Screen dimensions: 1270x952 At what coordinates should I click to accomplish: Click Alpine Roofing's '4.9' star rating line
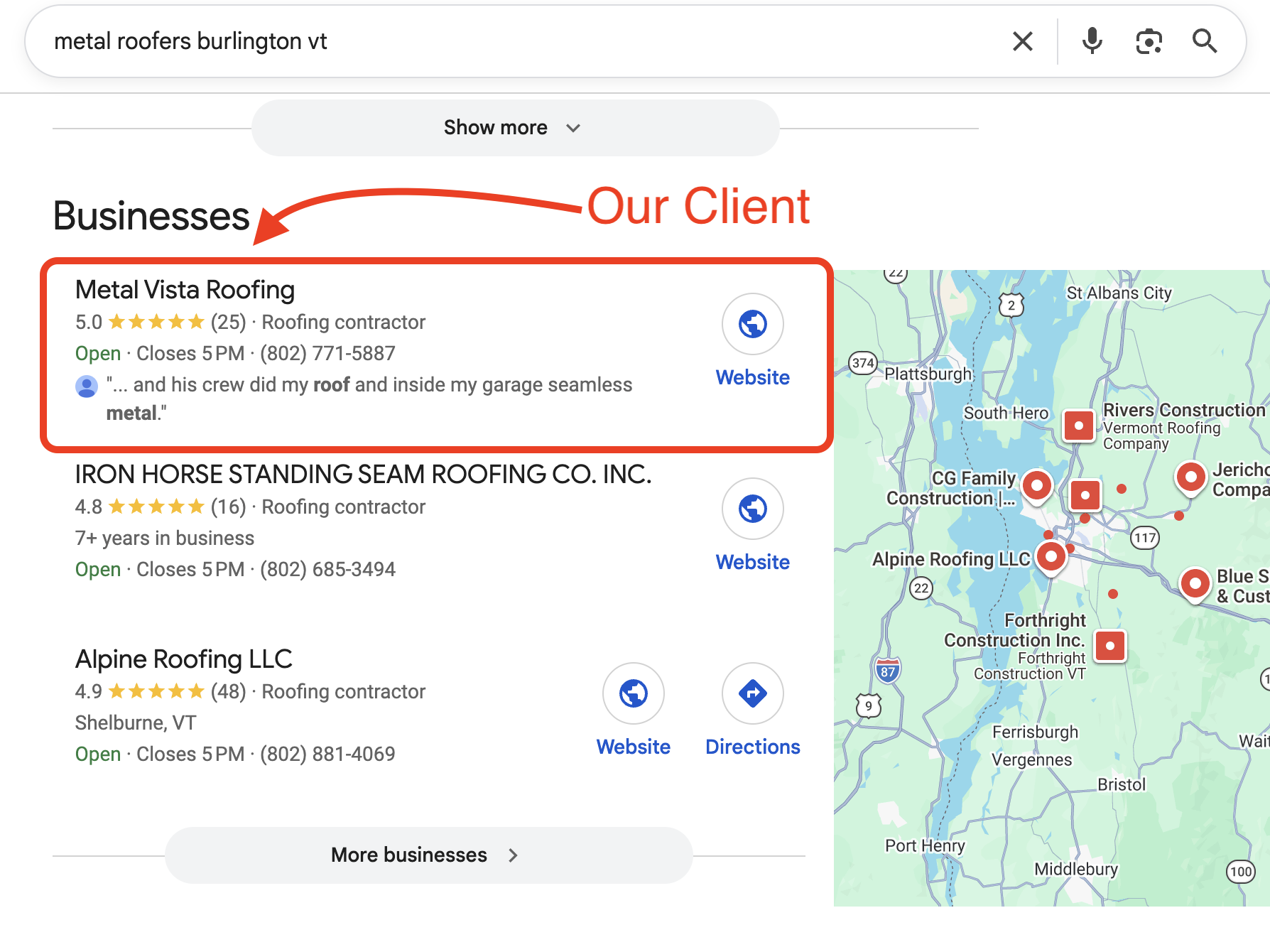point(250,692)
